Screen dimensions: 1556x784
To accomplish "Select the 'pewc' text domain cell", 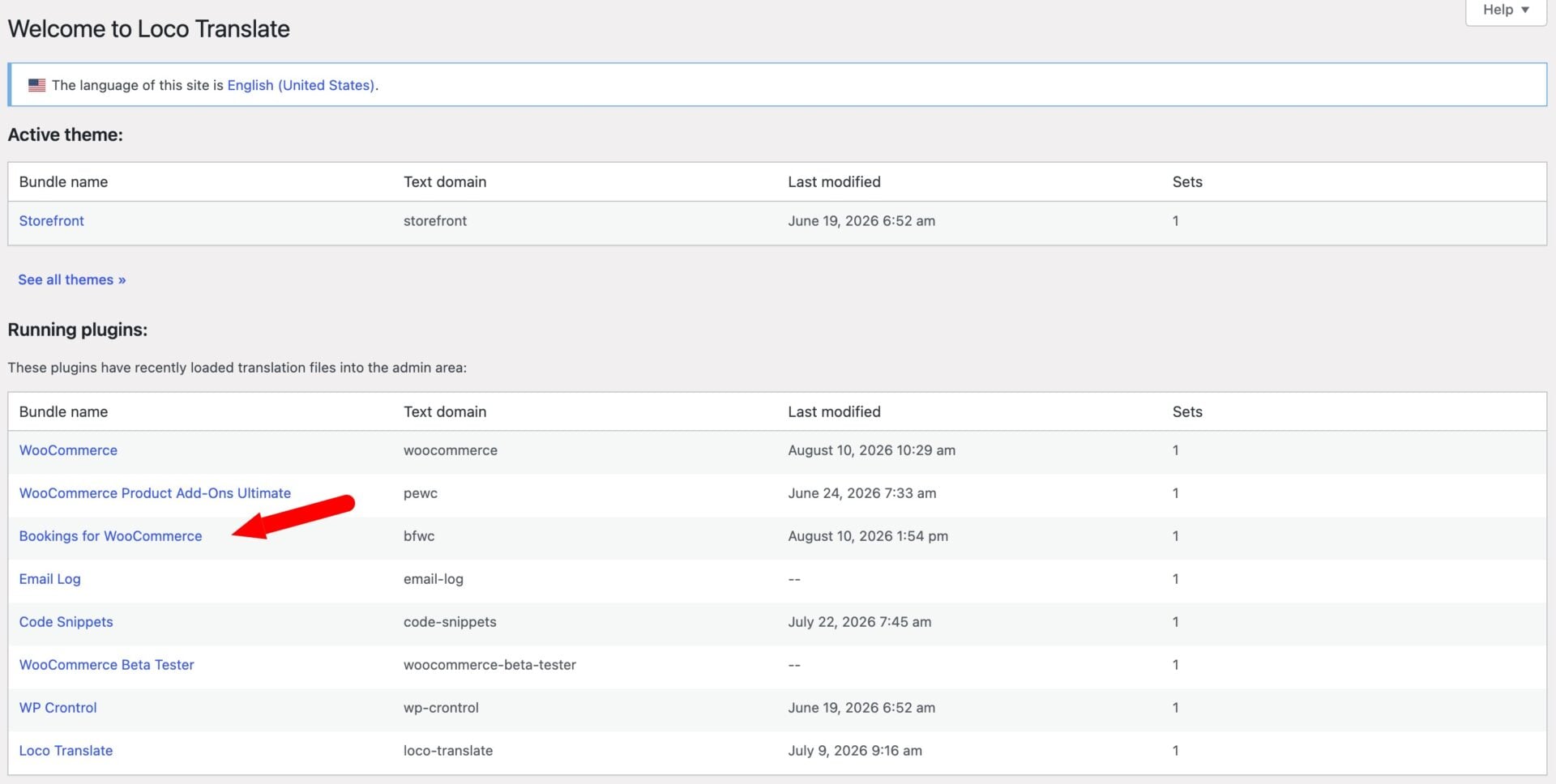I will pyautogui.click(x=421, y=493).
